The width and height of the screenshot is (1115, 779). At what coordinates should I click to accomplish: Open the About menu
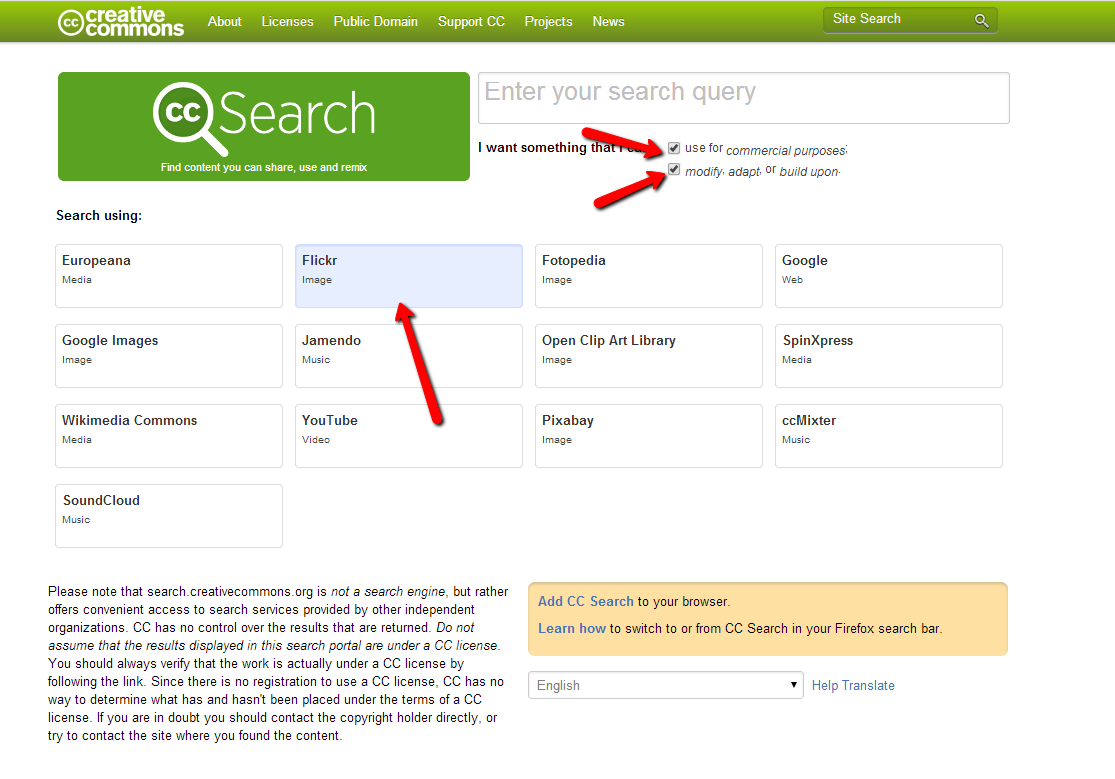click(x=225, y=21)
